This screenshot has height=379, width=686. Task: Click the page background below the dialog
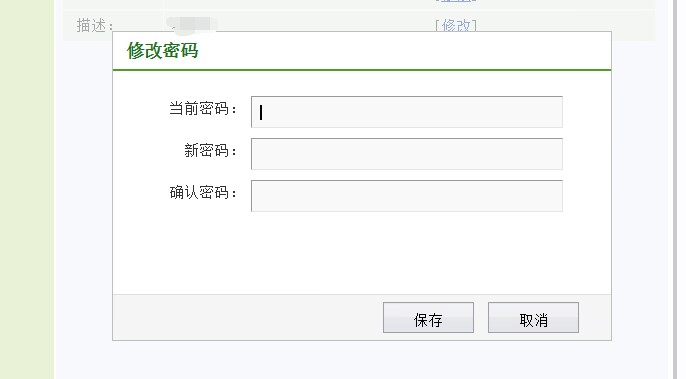pos(362,360)
